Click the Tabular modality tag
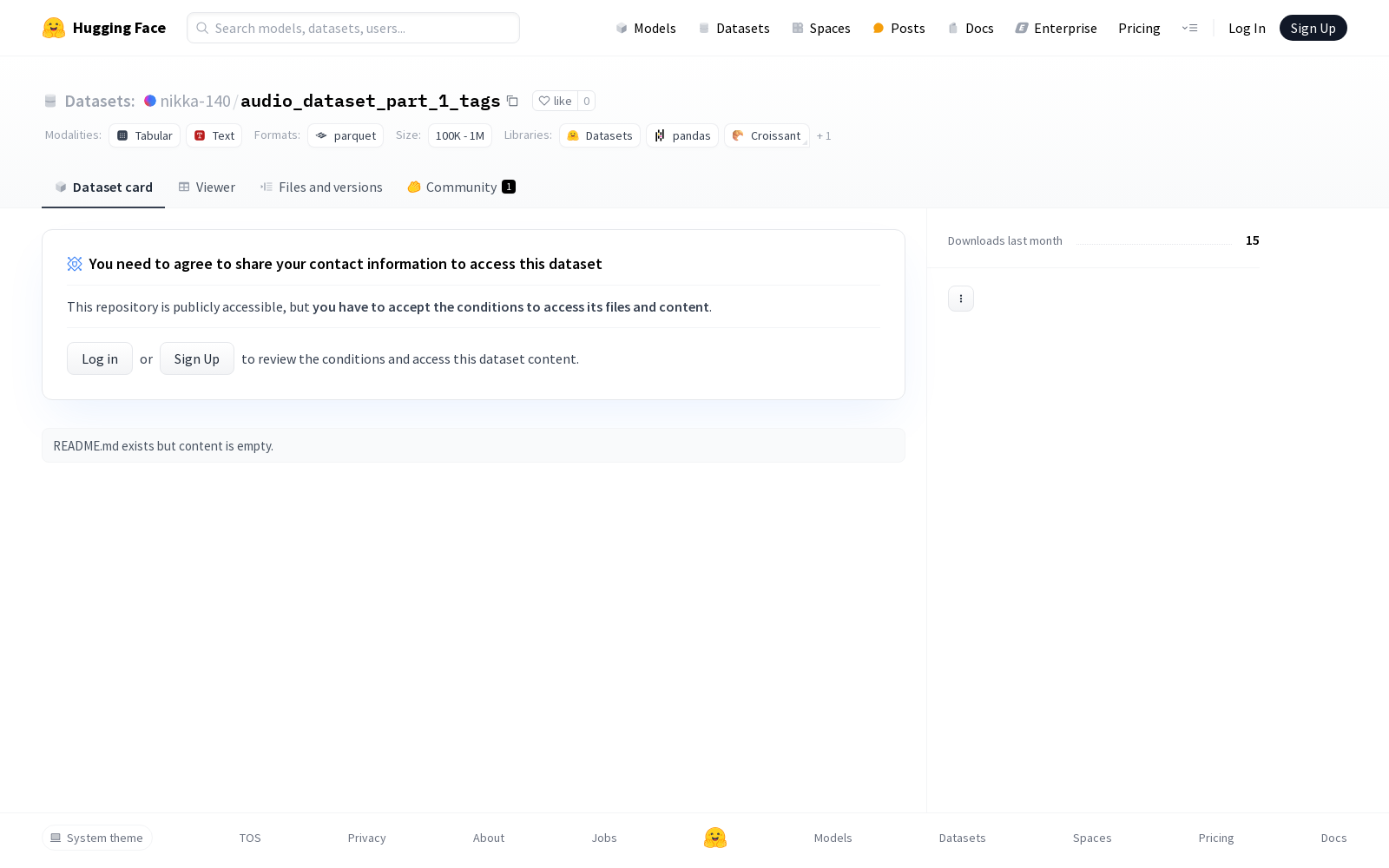This screenshot has width=1389, height=868. point(144,135)
